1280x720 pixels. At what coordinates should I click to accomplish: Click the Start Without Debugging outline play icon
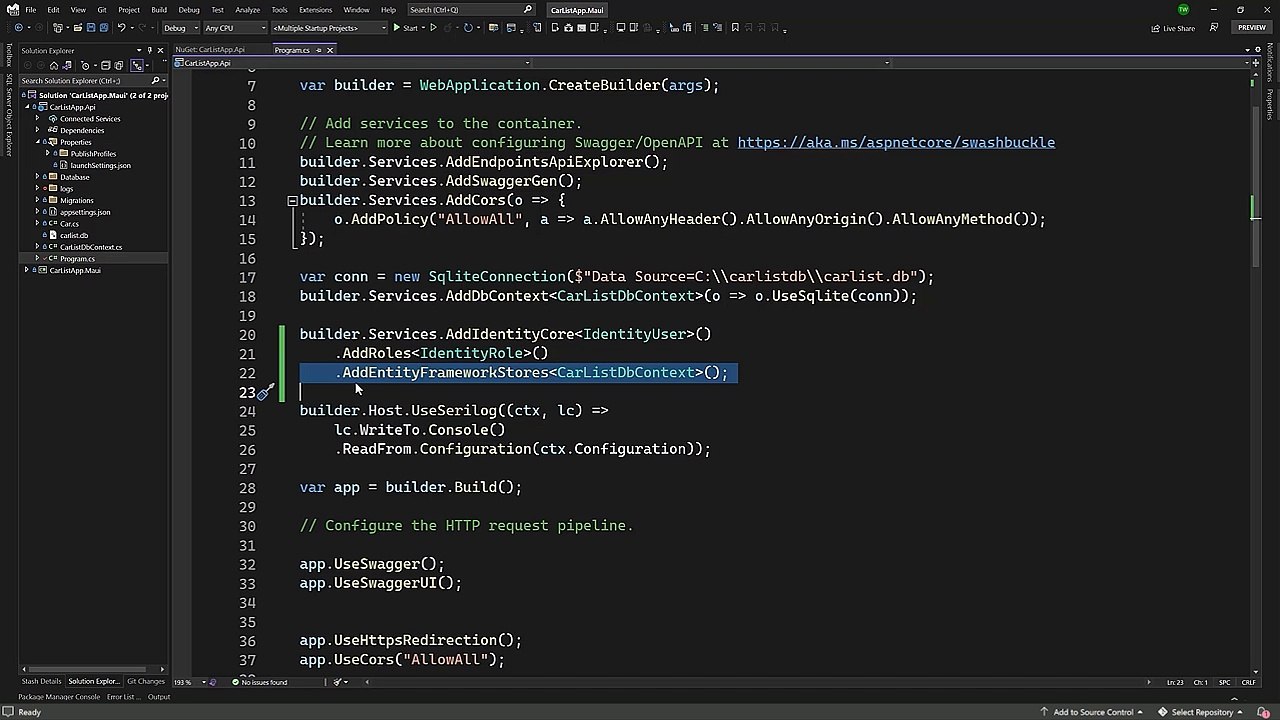click(x=433, y=28)
